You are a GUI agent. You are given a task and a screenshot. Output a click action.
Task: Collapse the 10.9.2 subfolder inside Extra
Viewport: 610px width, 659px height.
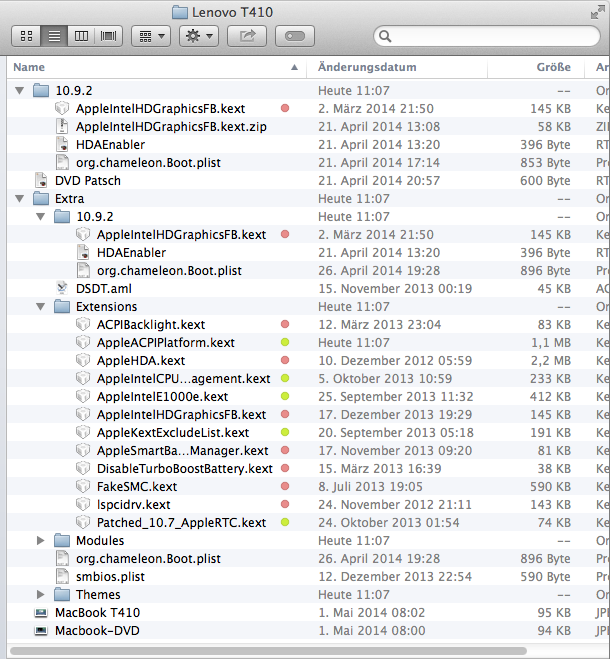pyautogui.click(x=40, y=216)
